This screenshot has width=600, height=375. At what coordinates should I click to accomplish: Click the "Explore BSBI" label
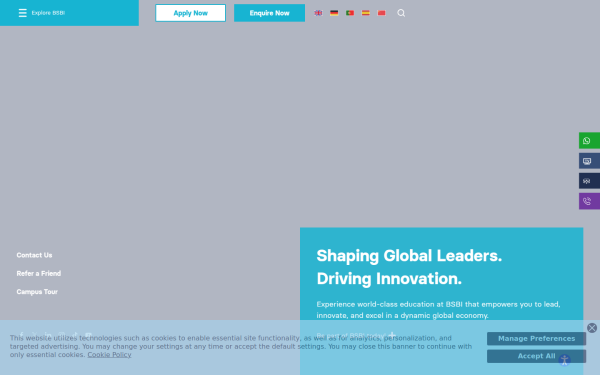point(48,13)
